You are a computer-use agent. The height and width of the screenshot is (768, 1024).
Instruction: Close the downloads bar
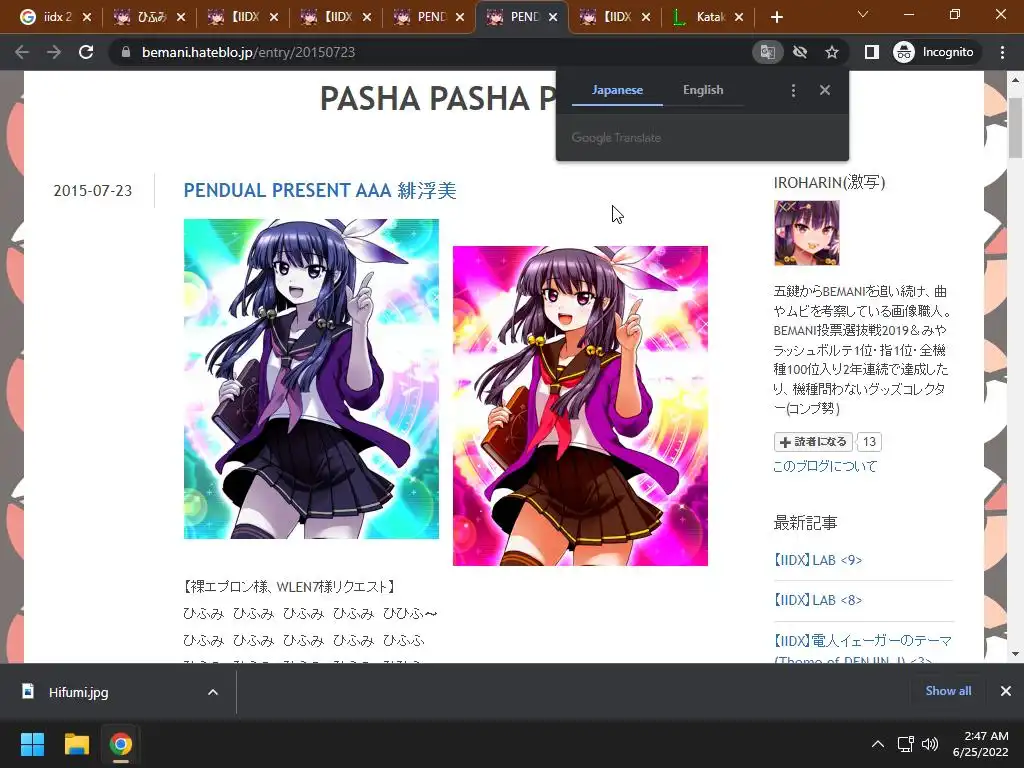1006,691
